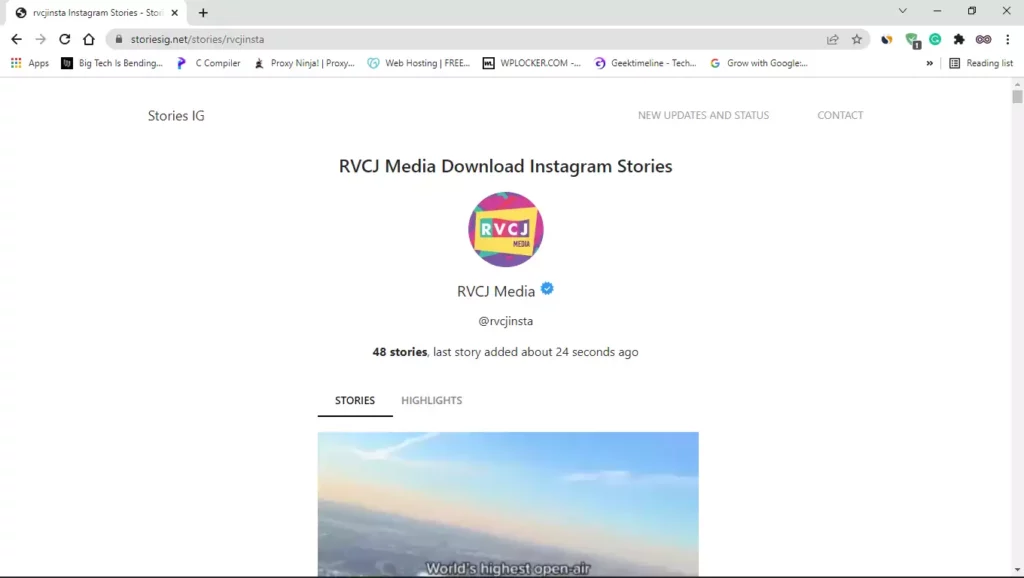Open the Grammarly extension icon

point(935,39)
